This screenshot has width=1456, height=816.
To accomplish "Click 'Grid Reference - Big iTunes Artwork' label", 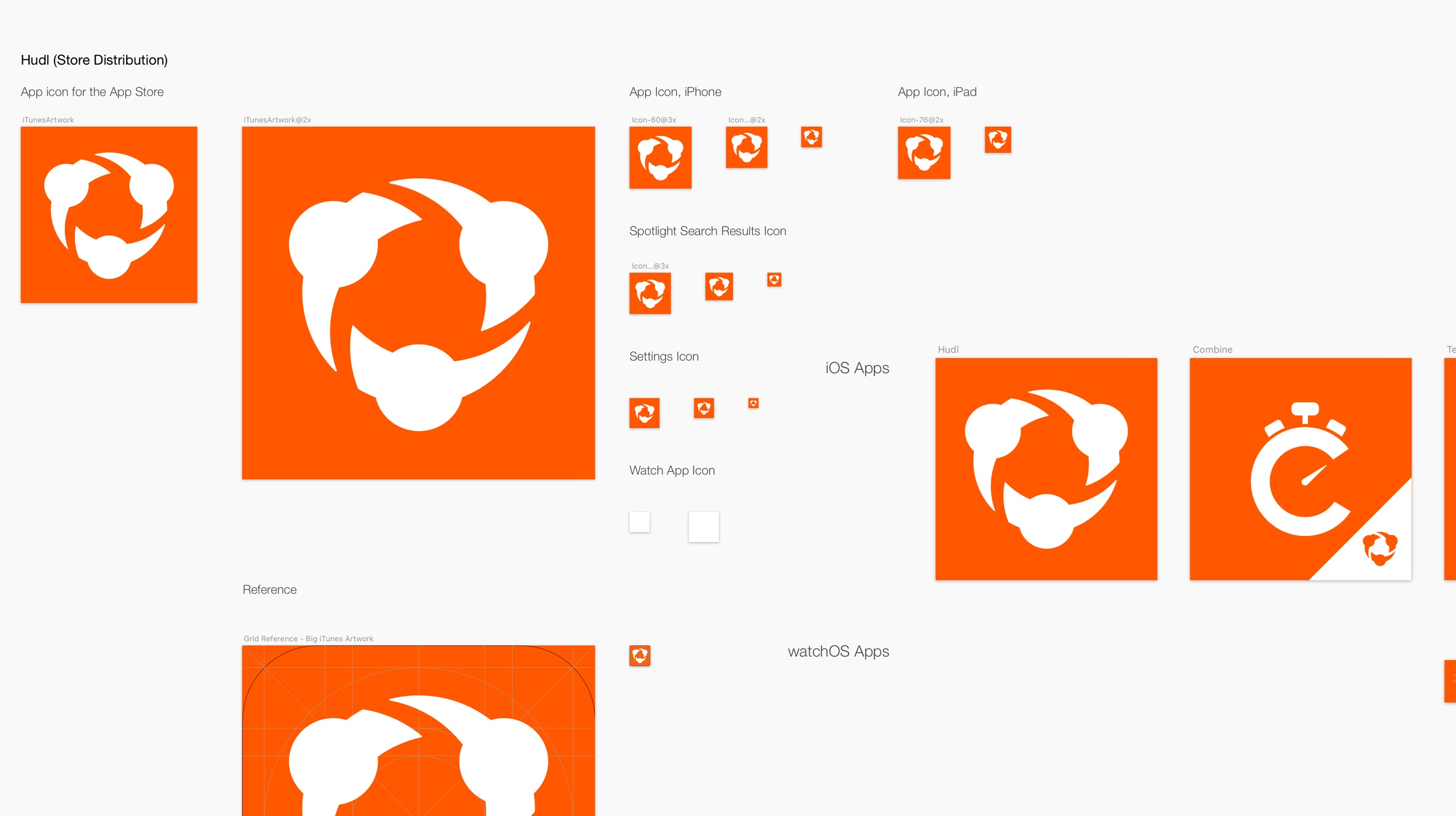I will point(309,639).
